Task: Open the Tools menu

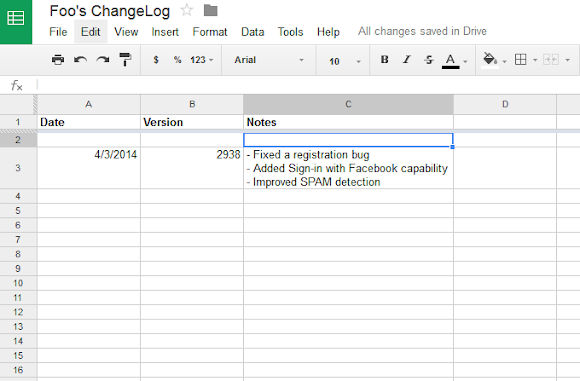Action: pyautogui.click(x=290, y=32)
